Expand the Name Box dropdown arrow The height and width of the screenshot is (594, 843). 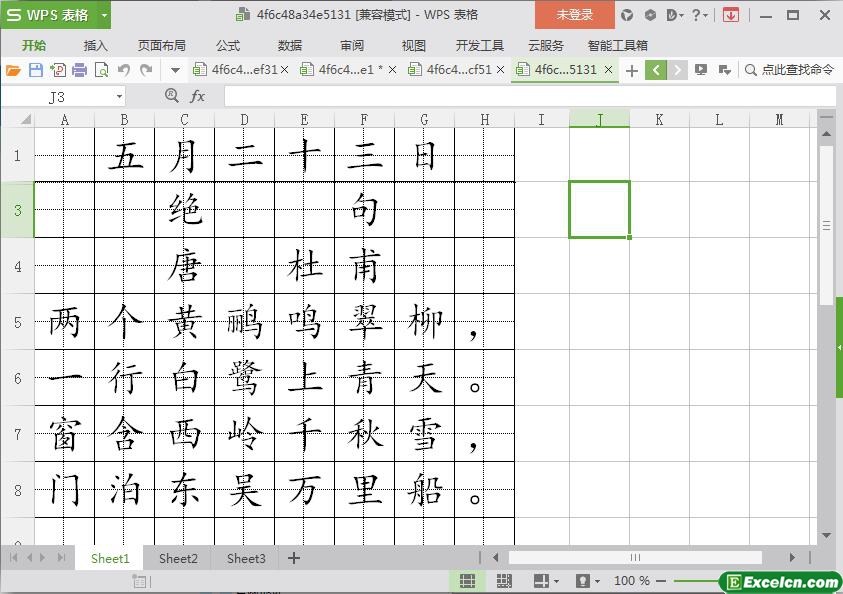coord(119,97)
